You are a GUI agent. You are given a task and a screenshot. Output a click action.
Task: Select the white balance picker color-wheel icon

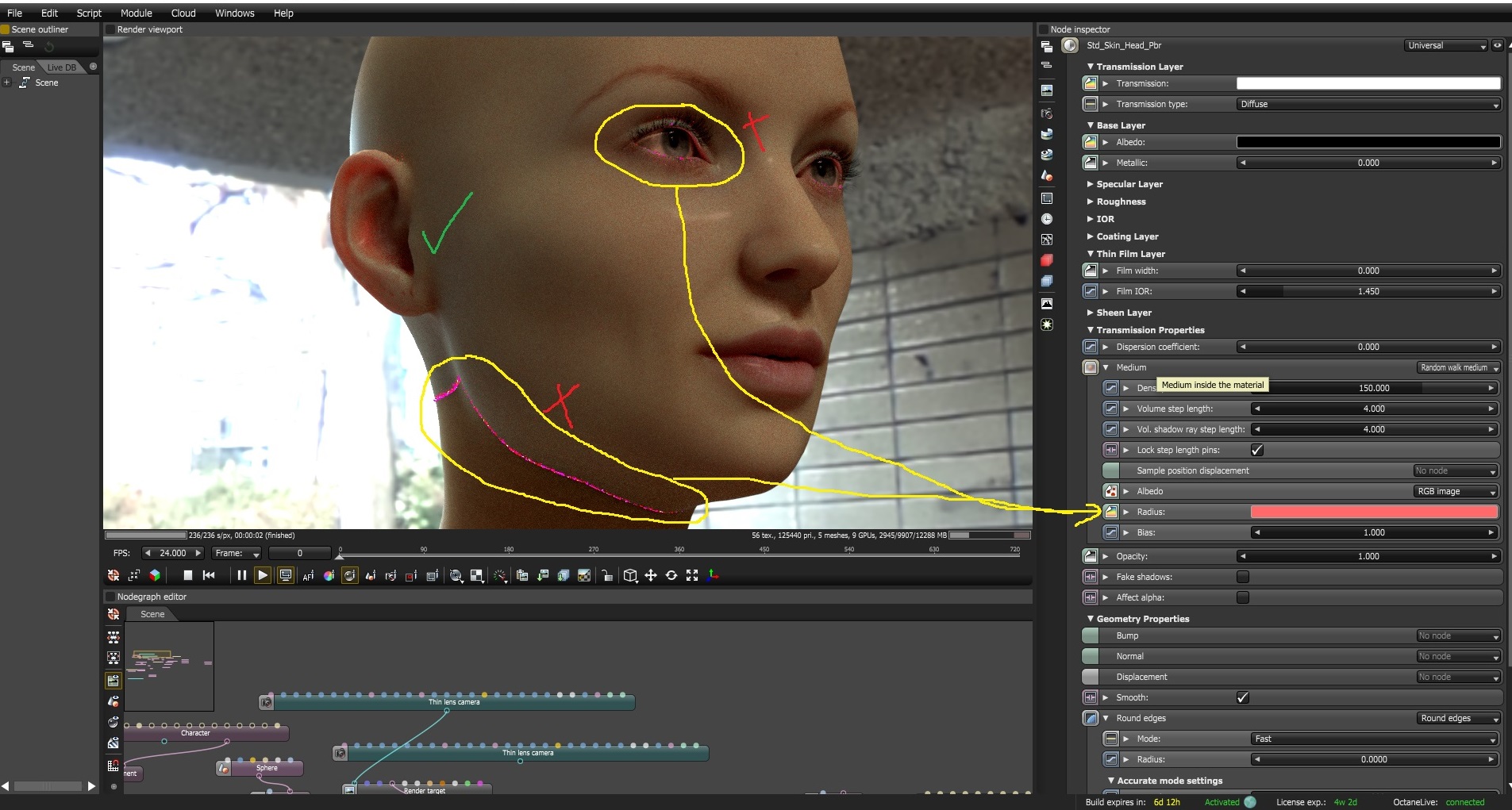pyautogui.click(x=329, y=576)
